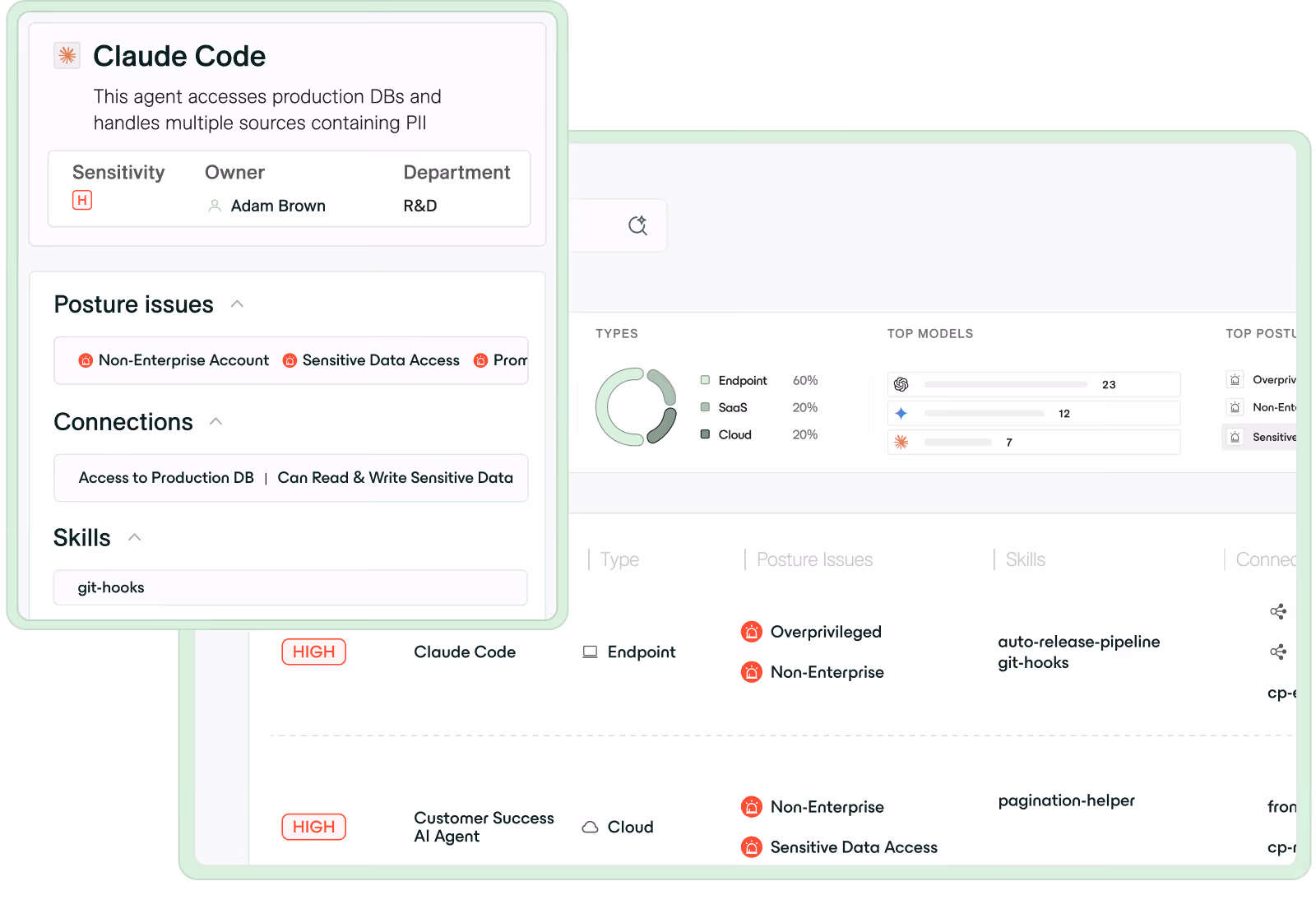Click the high sensitivity H badge

tap(82, 200)
